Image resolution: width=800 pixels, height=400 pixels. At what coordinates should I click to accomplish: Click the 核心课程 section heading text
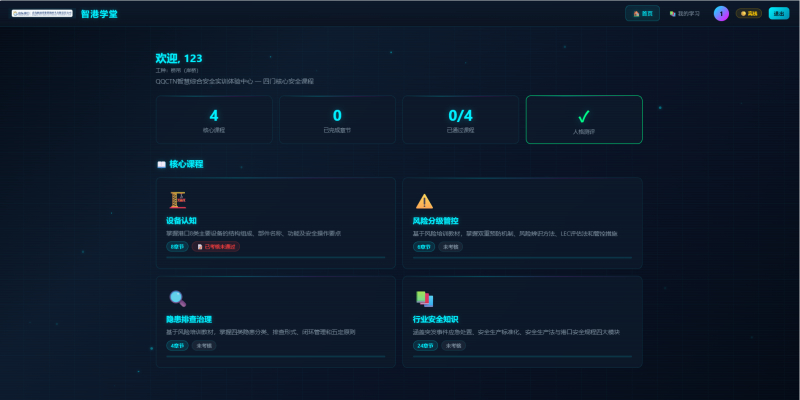click(x=186, y=164)
